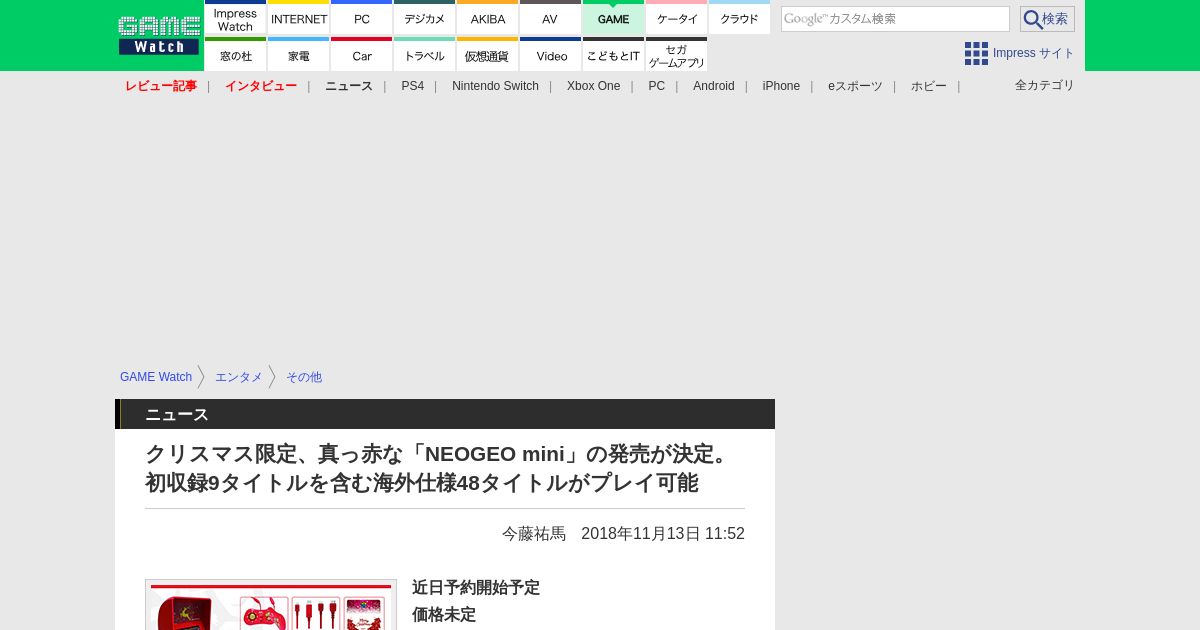Click the ニュース section header bar
This screenshot has width=1200, height=630.
(445, 414)
